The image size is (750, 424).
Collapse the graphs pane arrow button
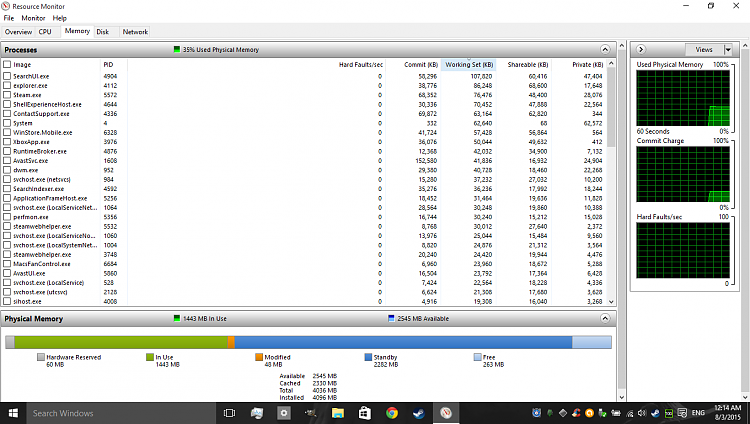[x=641, y=49]
